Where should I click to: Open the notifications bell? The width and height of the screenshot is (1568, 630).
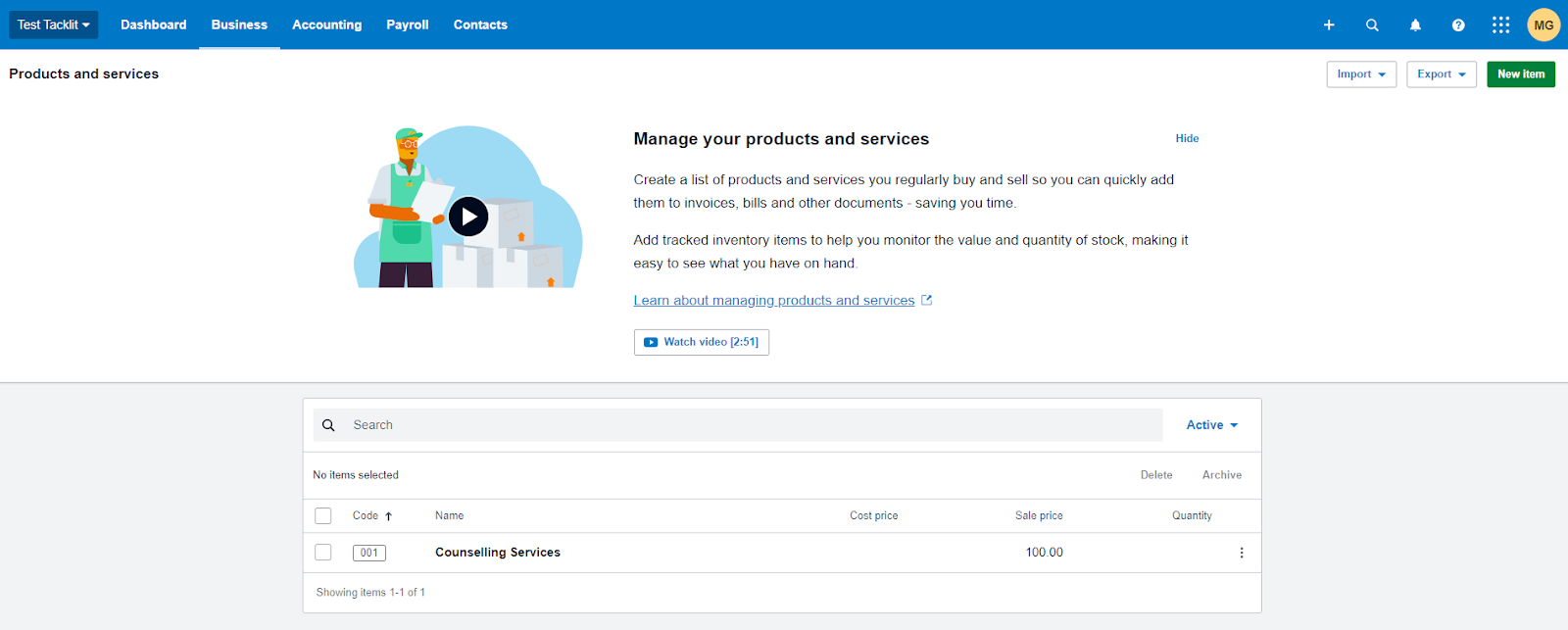1415,24
